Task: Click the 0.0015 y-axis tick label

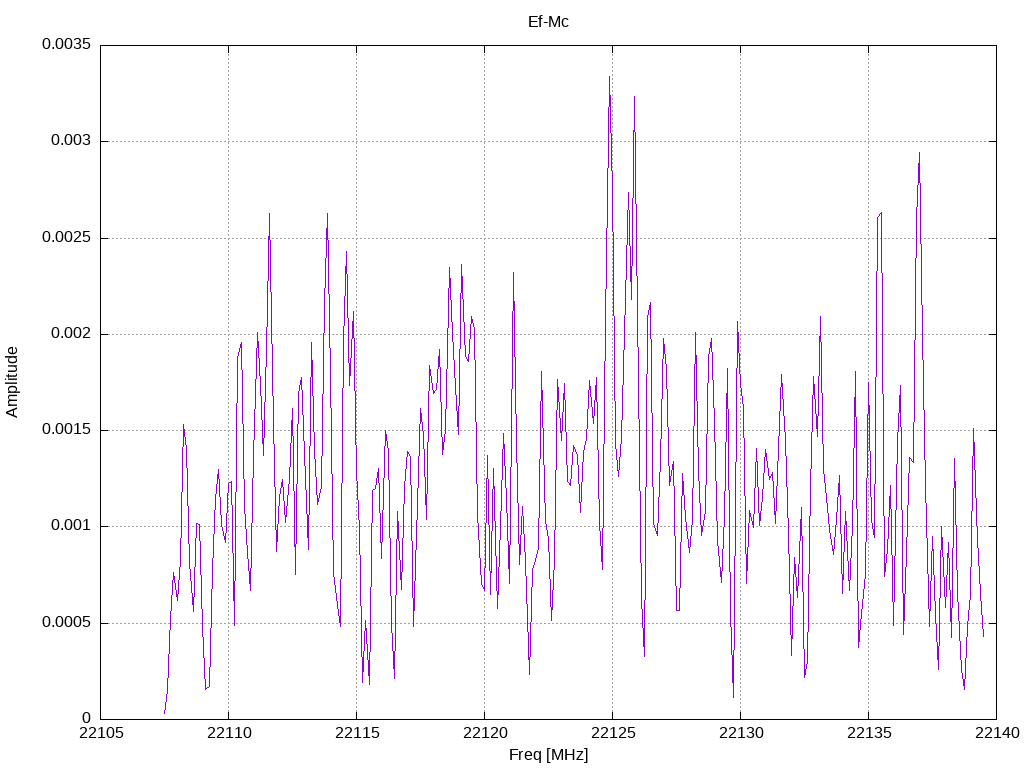Action: [67, 430]
